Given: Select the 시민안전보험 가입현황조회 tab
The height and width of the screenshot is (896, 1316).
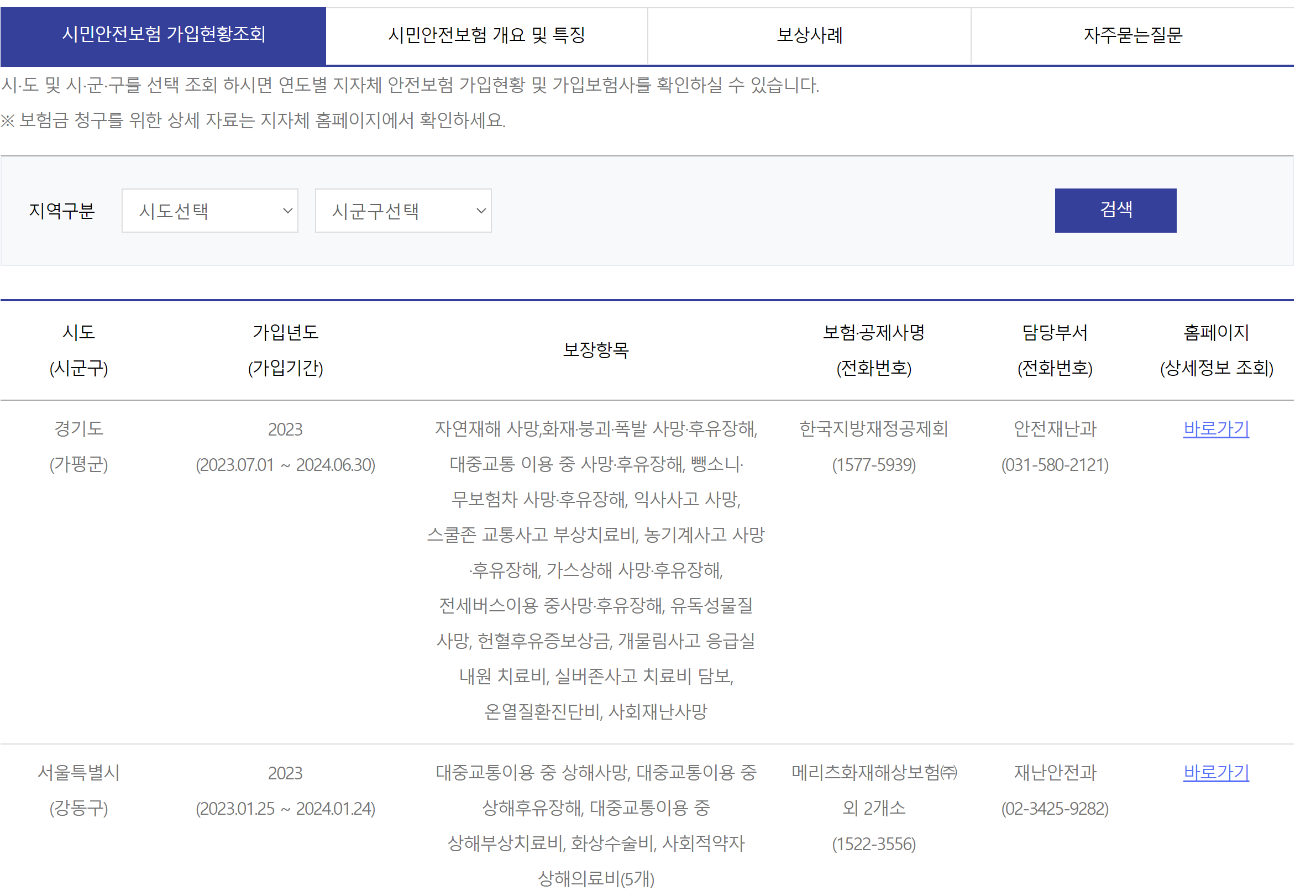Looking at the screenshot, I should coord(164,36).
